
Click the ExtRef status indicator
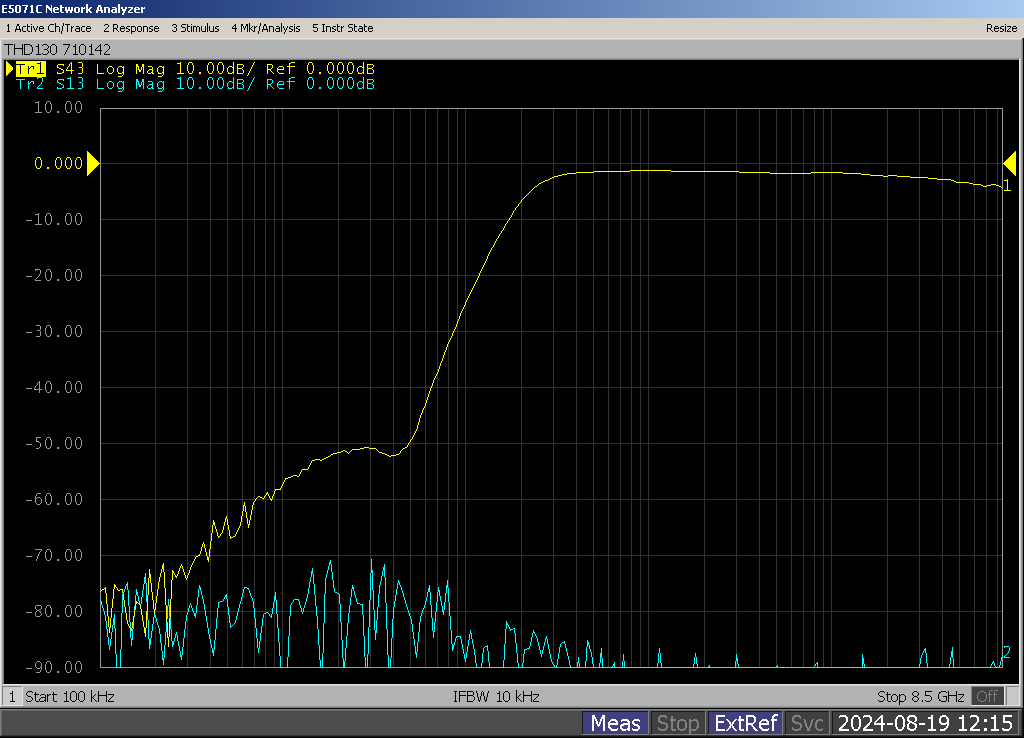point(745,723)
